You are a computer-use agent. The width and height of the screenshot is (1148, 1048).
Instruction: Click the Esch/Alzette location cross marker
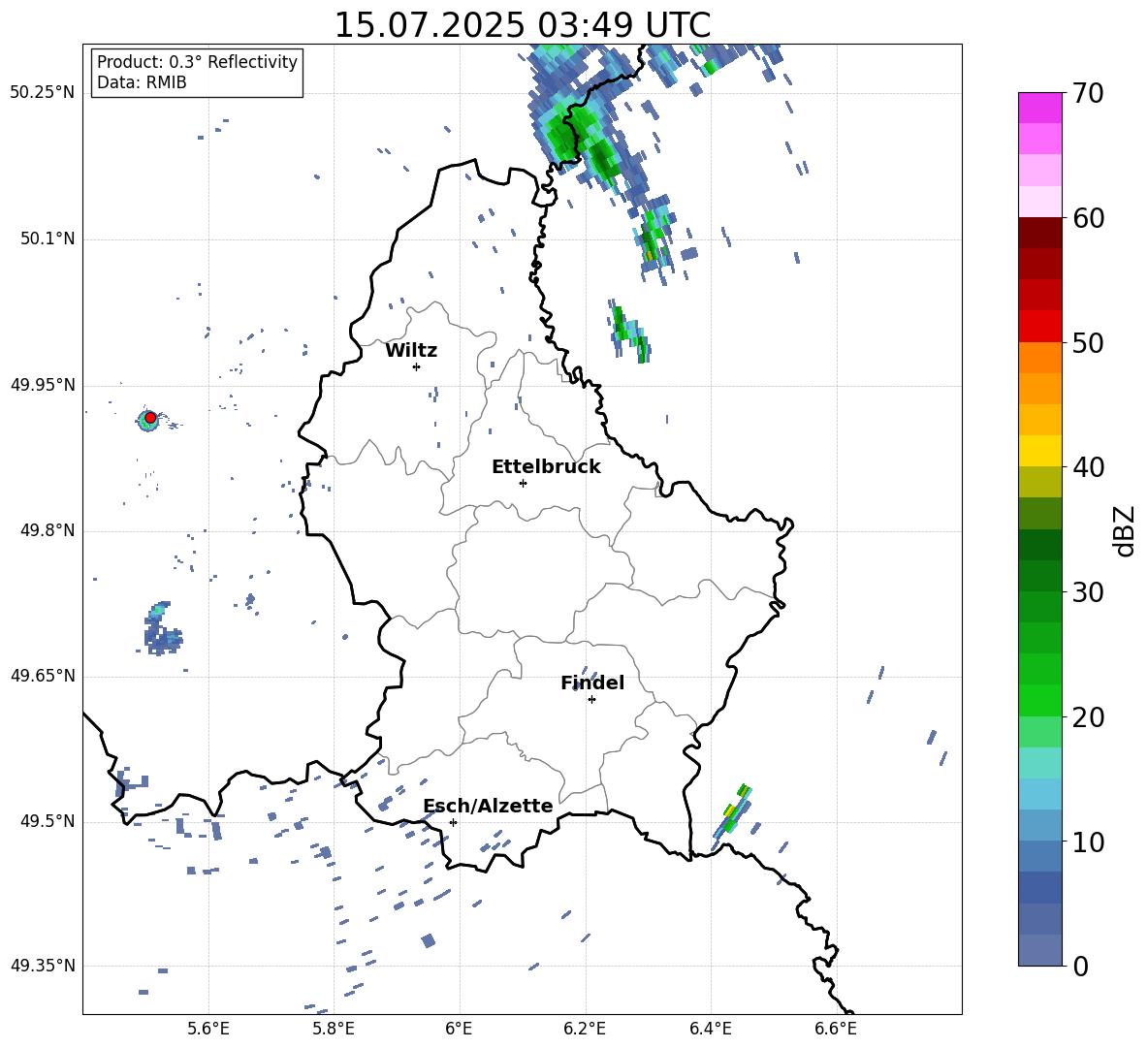tap(453, 822)
